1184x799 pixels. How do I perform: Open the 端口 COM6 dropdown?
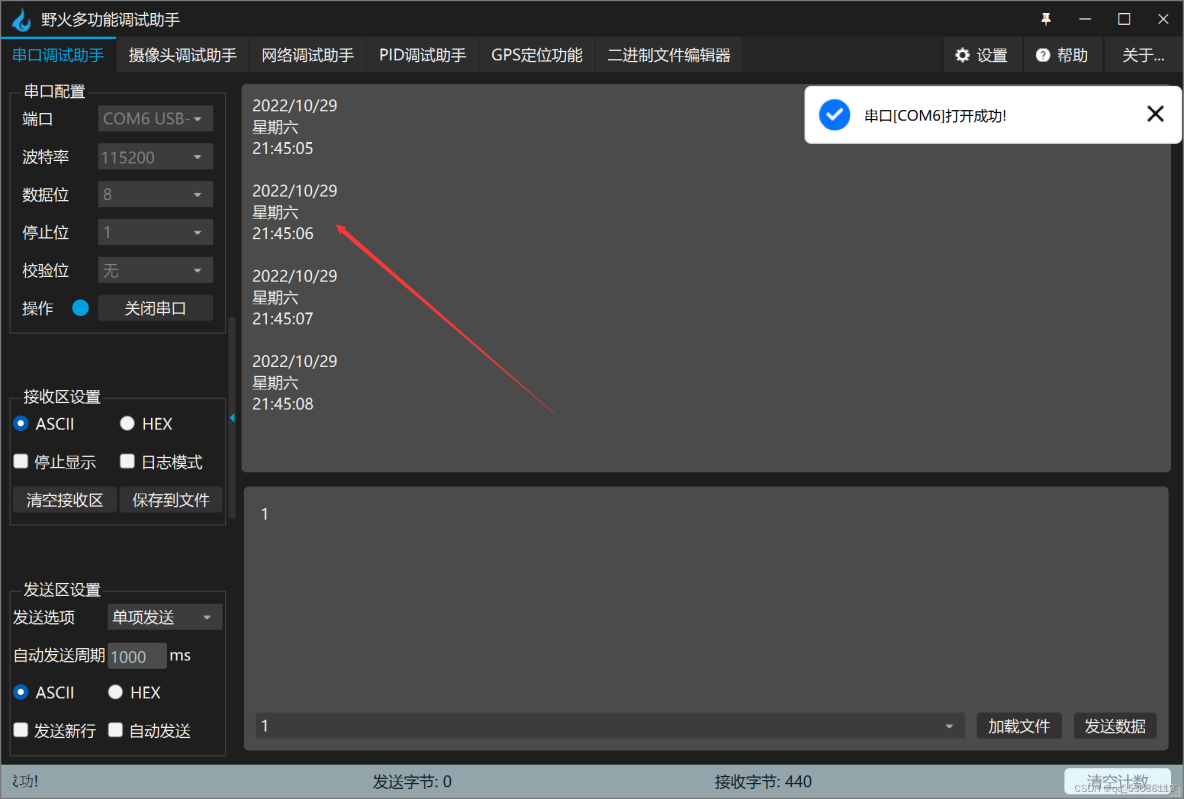click(155, 118)
